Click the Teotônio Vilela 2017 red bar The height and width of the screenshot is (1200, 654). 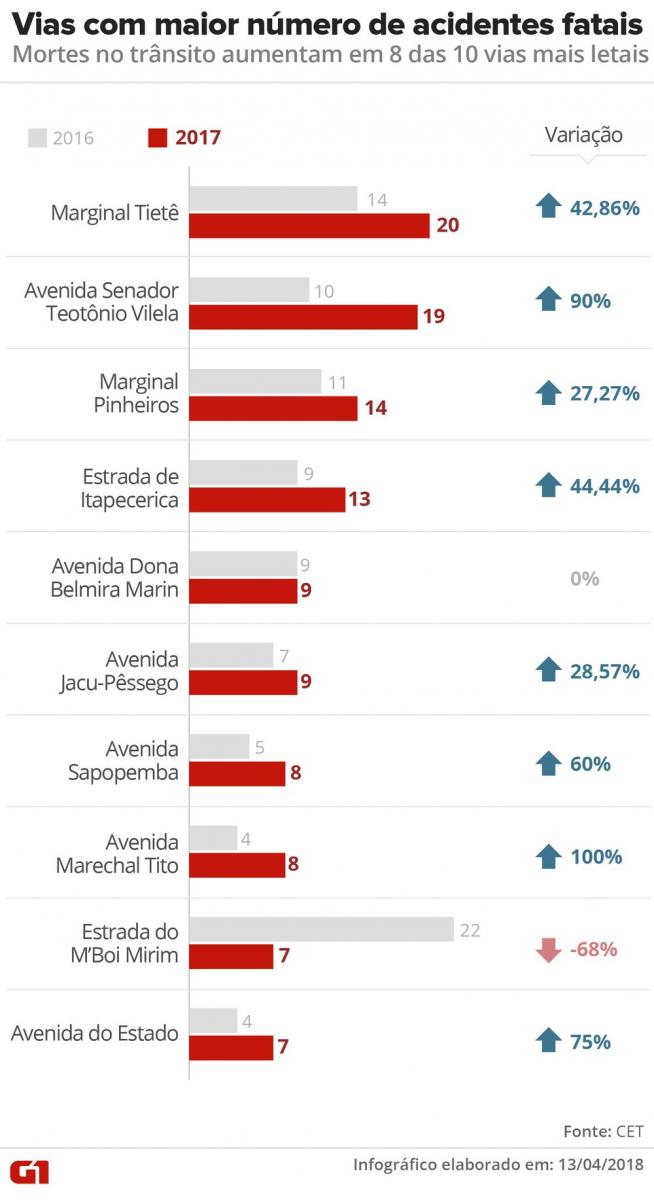pyautogui.click(x=303, y=317)
